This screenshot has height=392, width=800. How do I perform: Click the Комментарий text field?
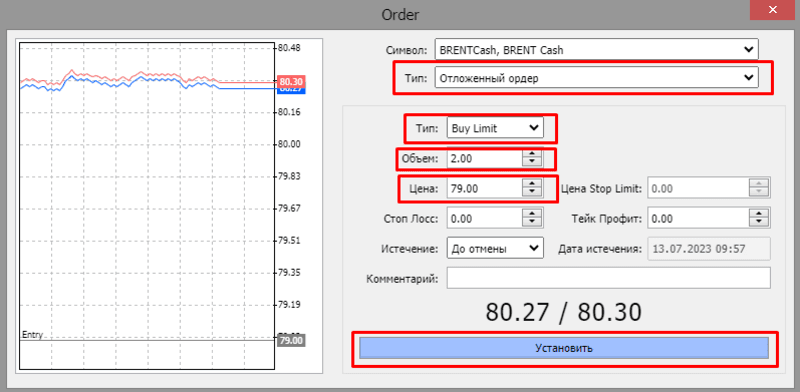pos(609,279)
